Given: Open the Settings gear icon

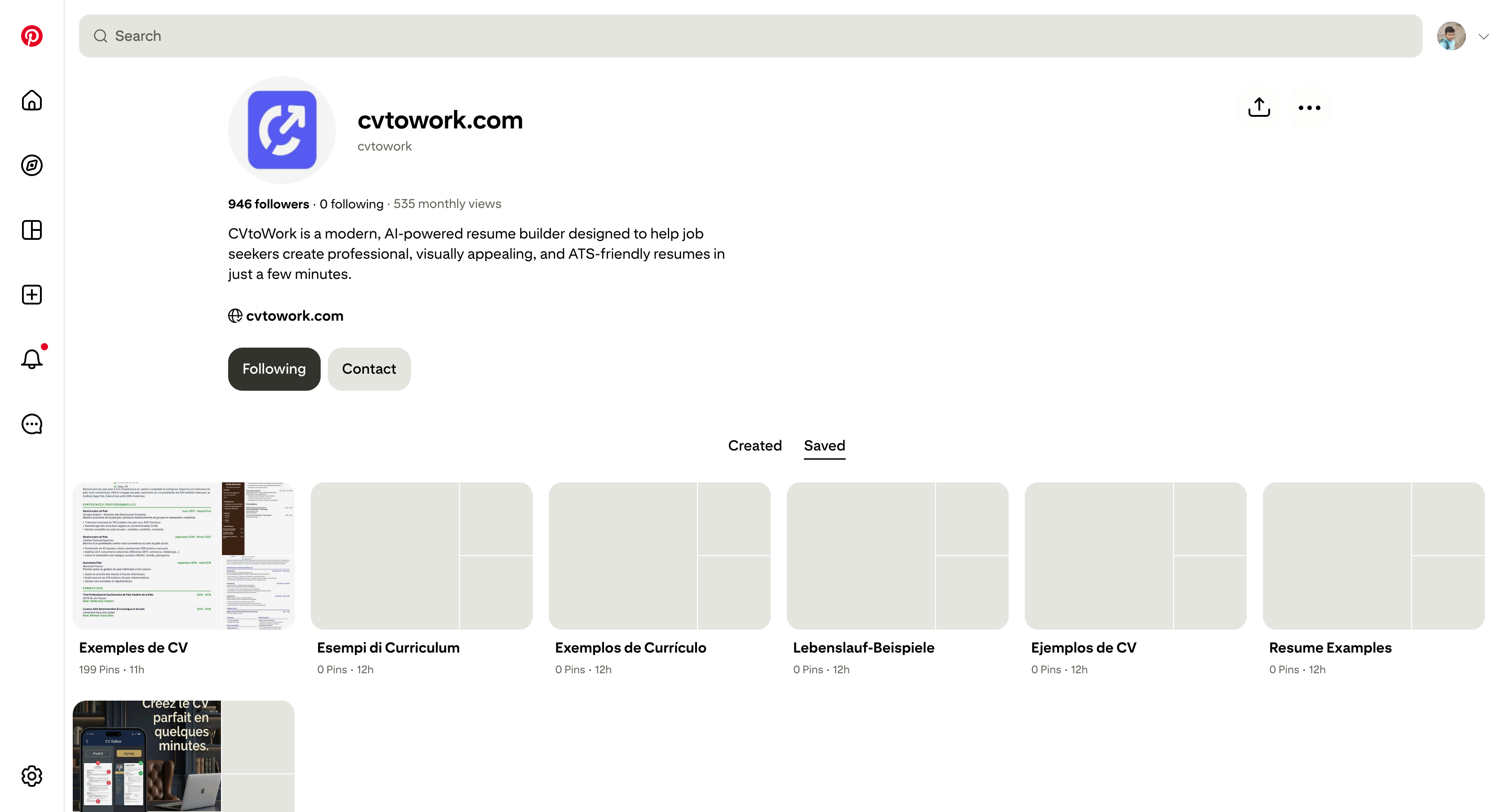Looking at the screenshot, I should [31, 776].
